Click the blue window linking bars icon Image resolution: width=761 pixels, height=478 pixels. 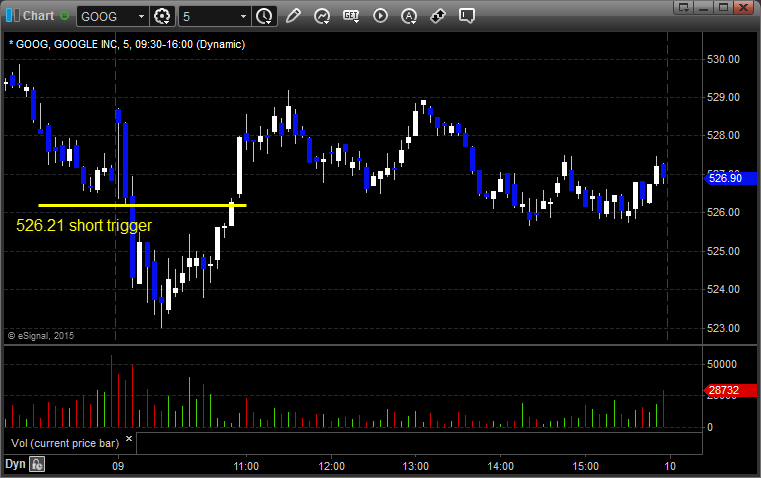(13, 16)
